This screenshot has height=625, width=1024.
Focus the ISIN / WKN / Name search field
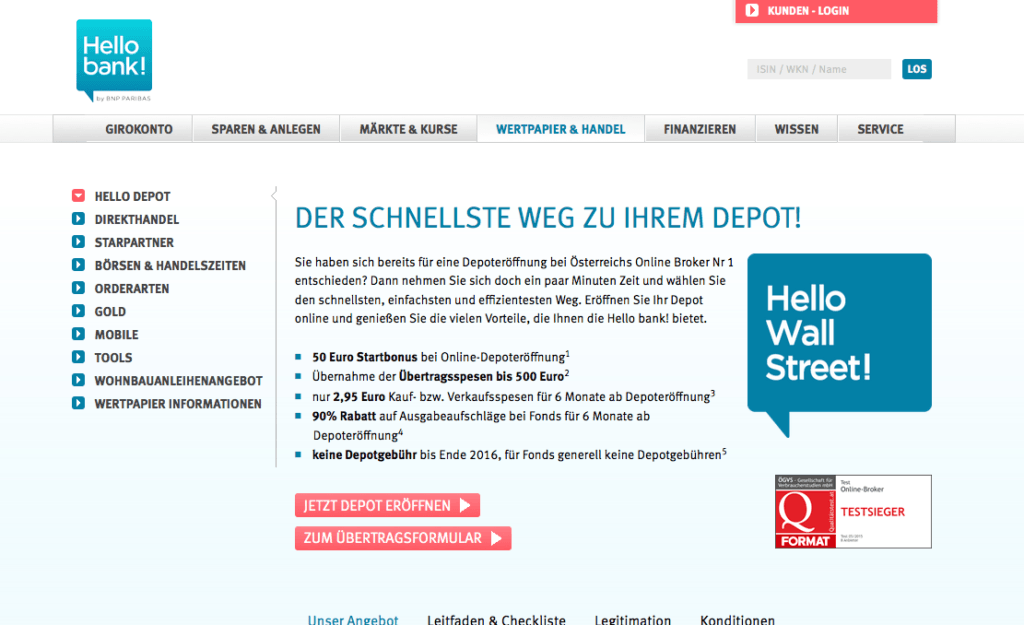click(819, 69)
